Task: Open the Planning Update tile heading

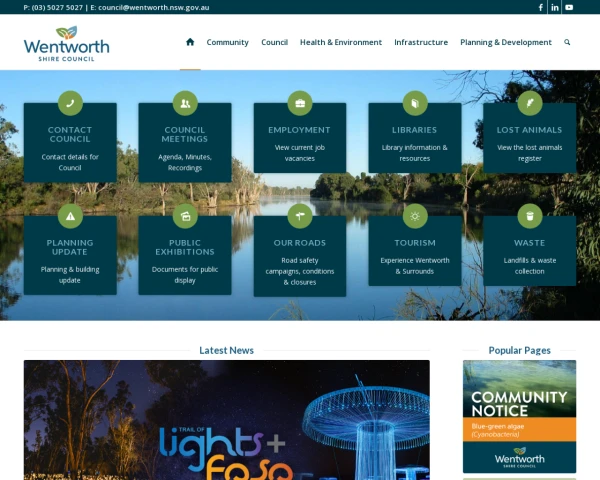Action: pos(70,247)
